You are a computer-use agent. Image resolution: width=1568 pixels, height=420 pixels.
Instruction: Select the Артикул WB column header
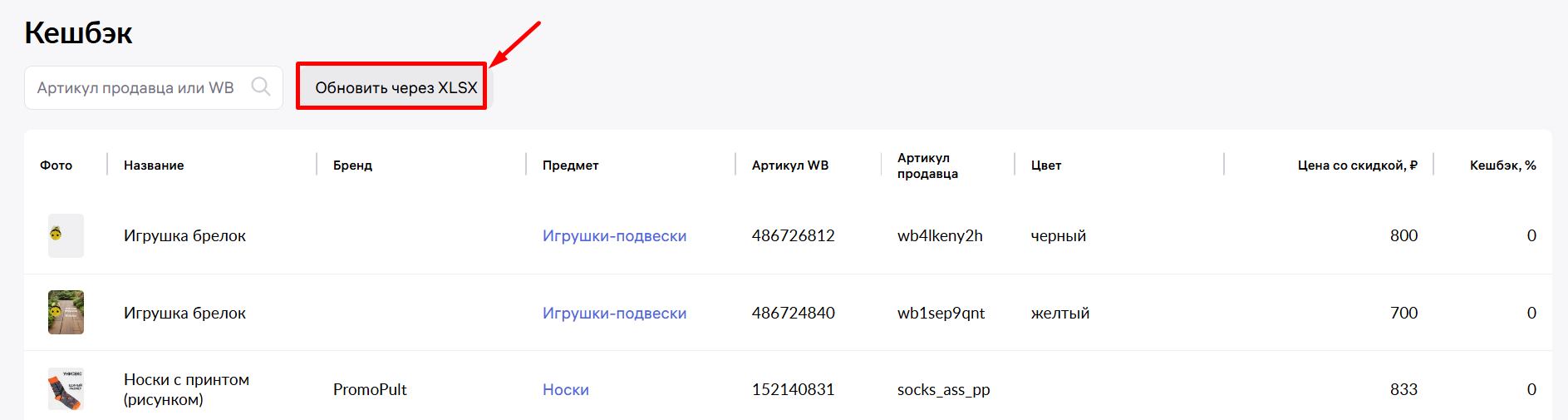[790, 166]
